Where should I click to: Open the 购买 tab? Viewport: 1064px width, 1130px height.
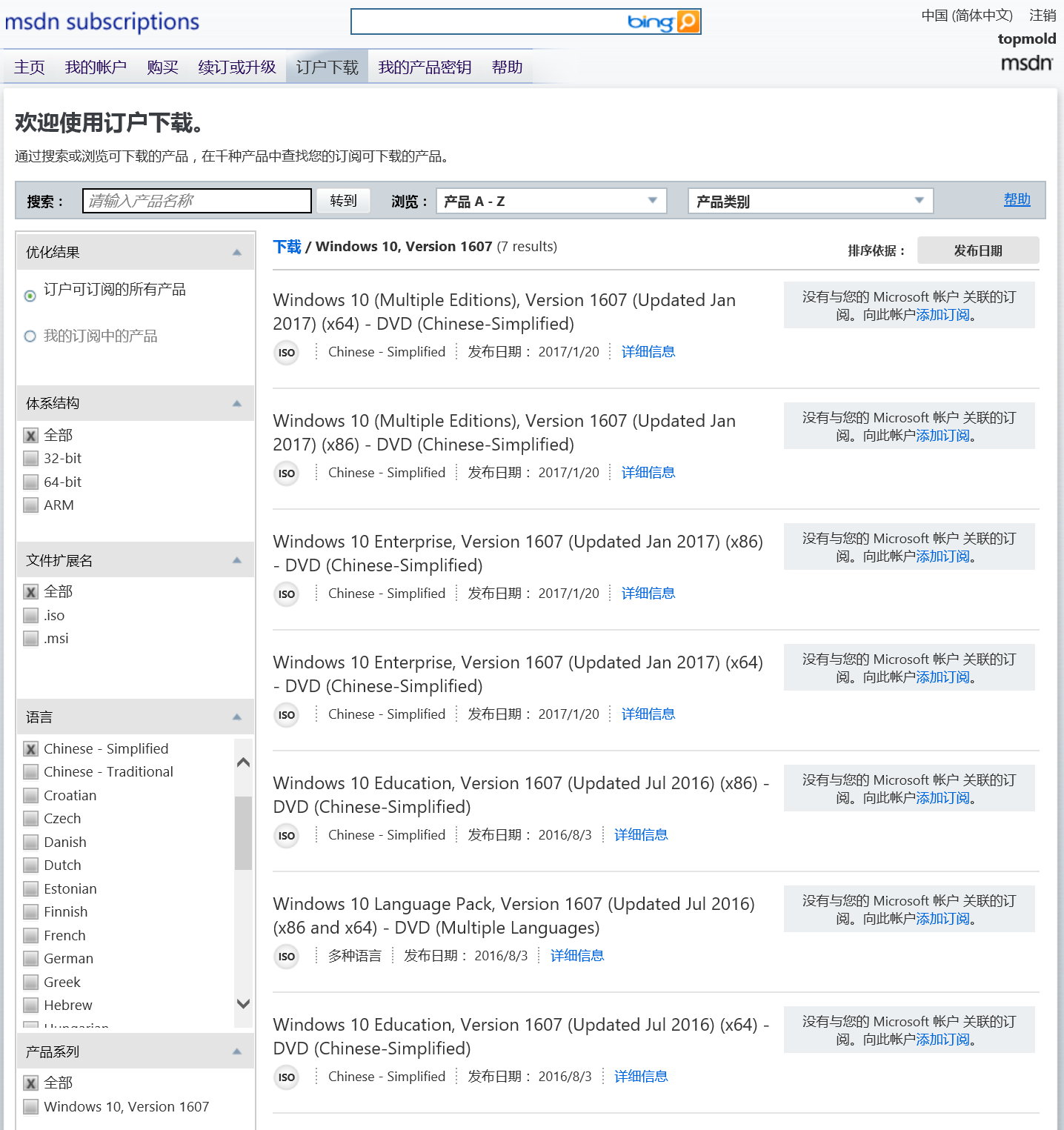[x=162, y=67]
